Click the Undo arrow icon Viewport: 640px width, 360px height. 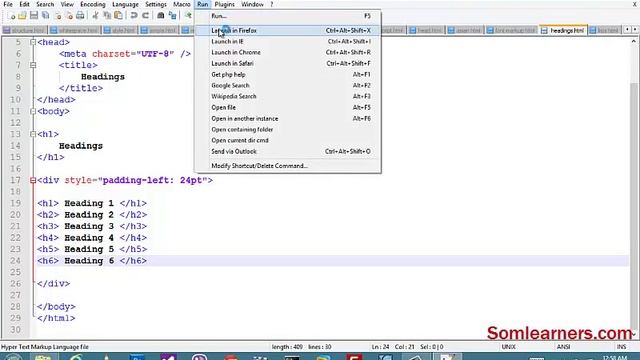coord(133,16)
